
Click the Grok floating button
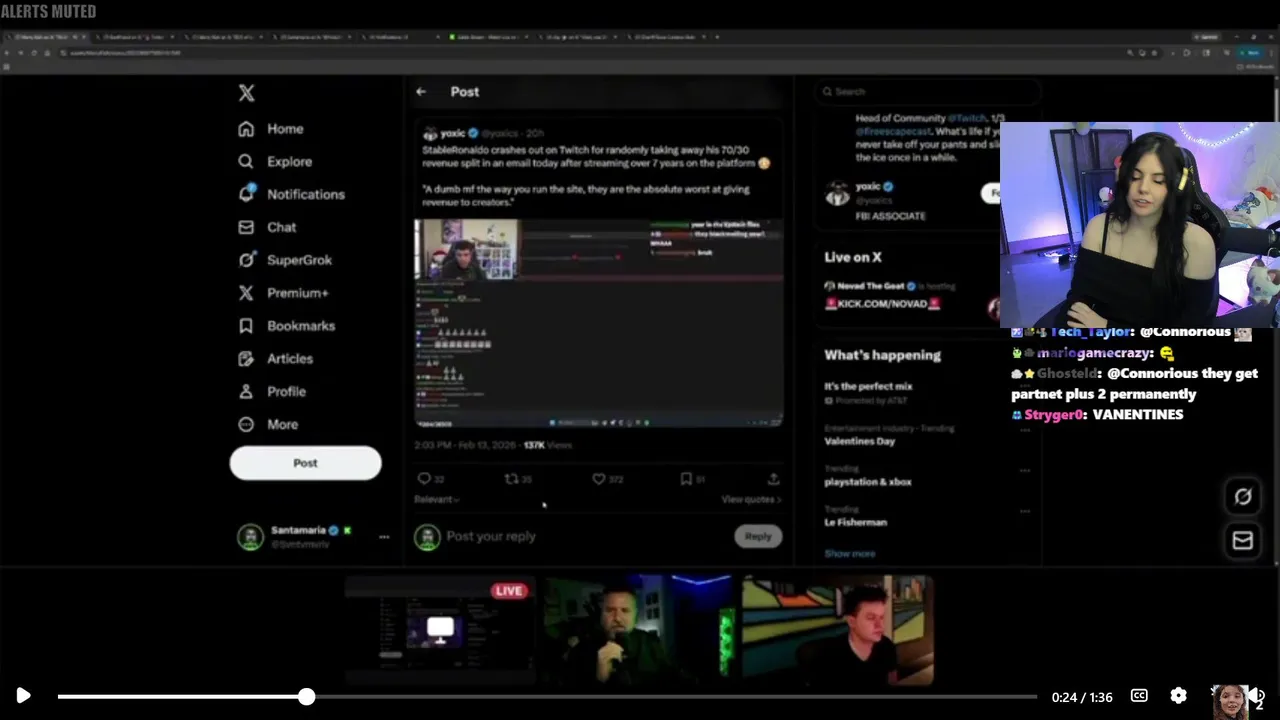click(x=1242, y=496)
